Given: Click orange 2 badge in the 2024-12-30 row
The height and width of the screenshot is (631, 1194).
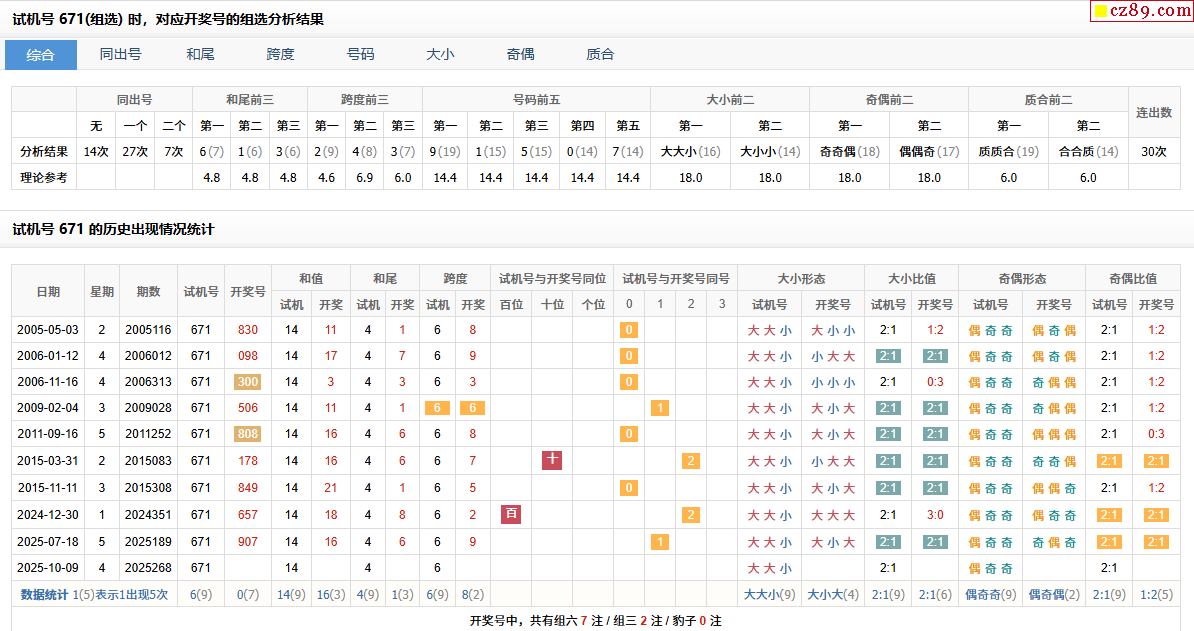Looking at the screenshot, I should pyautogui.click(x=690, y=514).
